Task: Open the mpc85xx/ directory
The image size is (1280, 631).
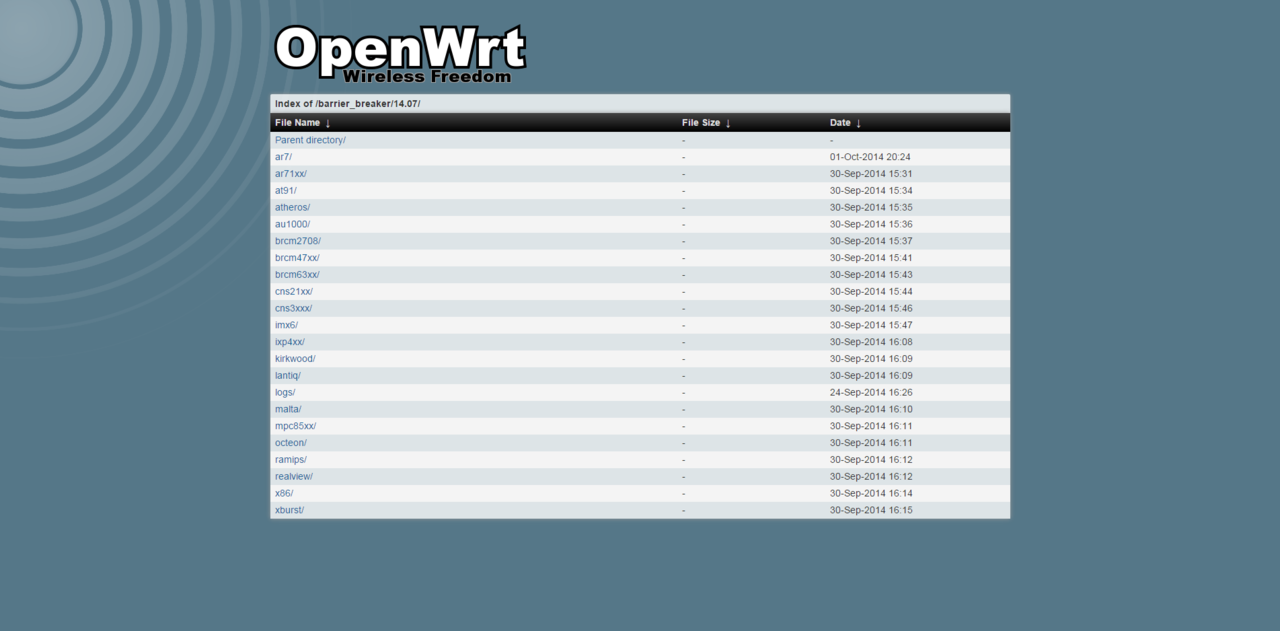Action: (296, 426)
